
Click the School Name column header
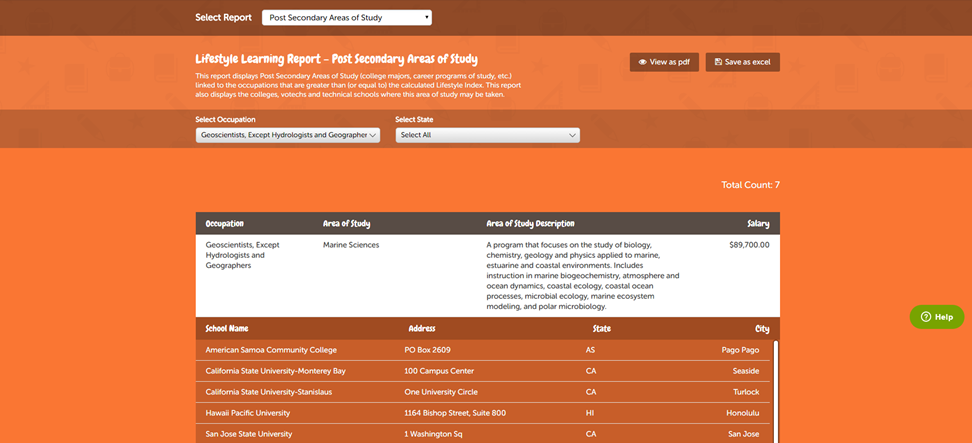[227, 328]
